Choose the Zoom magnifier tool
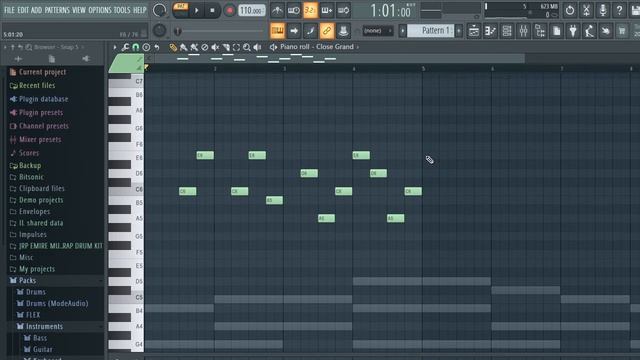Image resolution: width=640 pixels, height=360 pixels. (247, 47)
